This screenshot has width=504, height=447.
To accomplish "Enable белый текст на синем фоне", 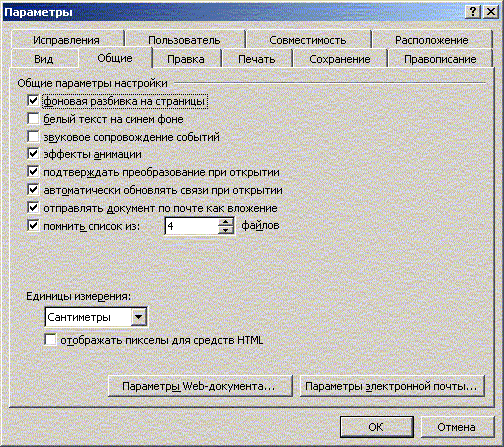I will coord(33,119).
